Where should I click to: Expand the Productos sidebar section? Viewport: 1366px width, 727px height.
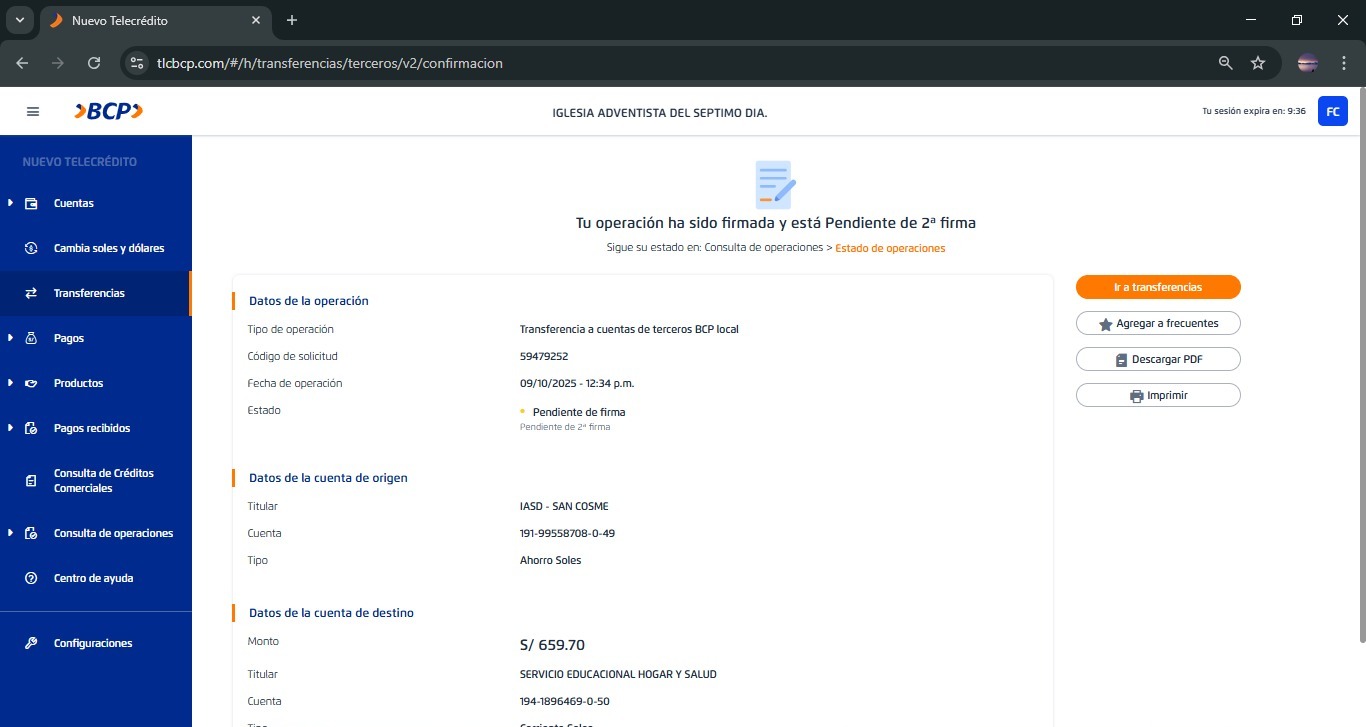pyautogui.click(x=11, y=383)
